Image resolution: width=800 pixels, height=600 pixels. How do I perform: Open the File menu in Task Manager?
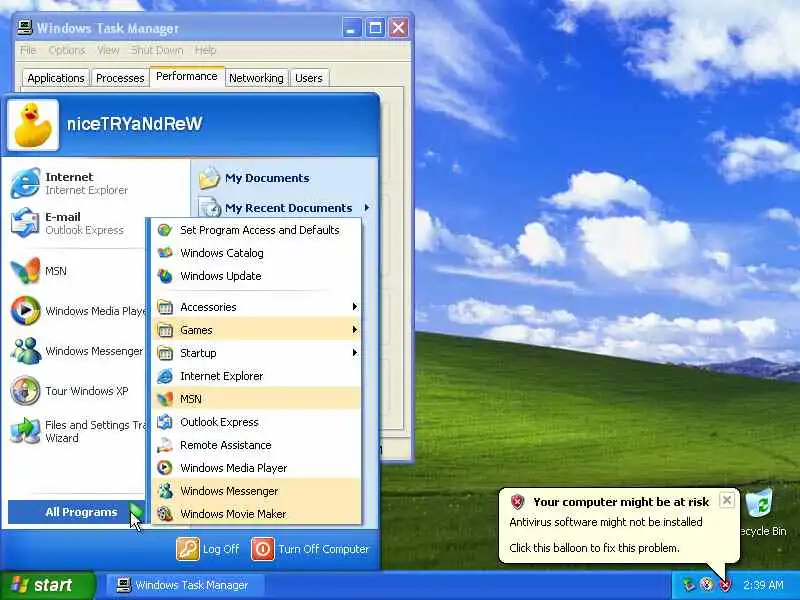click(28, 50)
